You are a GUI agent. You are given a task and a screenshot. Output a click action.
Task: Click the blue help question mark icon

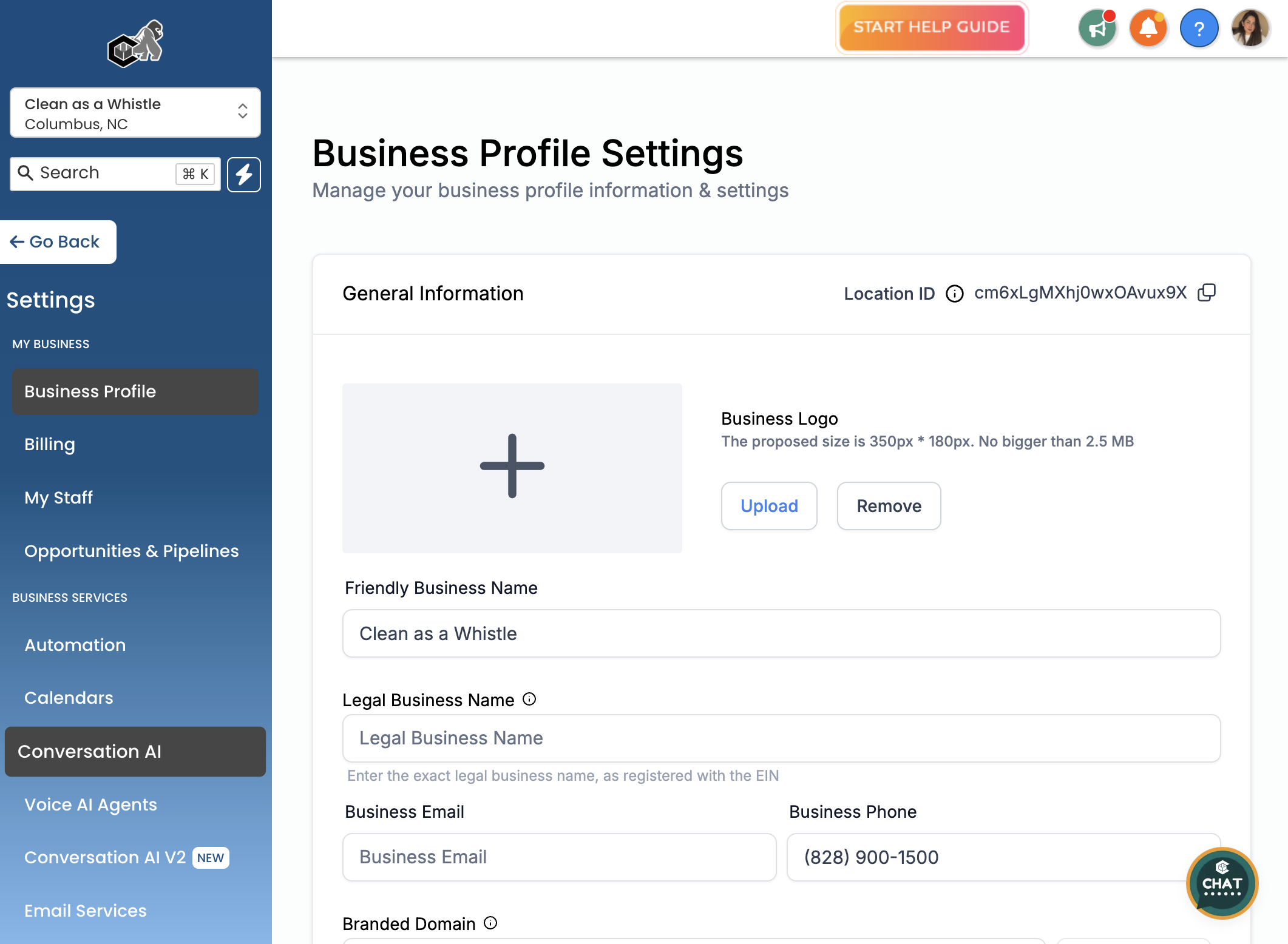1199,28
